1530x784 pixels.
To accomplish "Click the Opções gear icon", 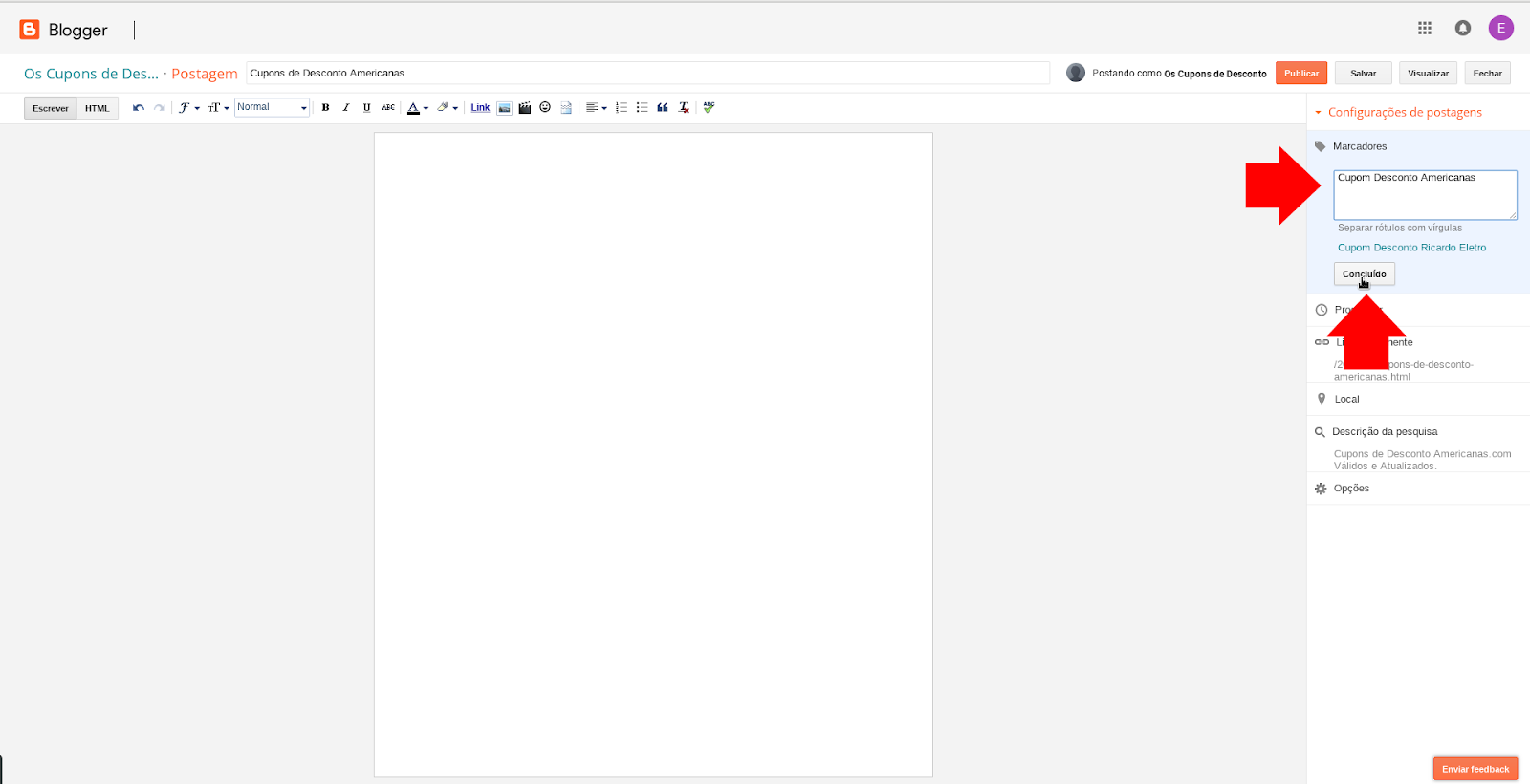I will click(1321, 489).
